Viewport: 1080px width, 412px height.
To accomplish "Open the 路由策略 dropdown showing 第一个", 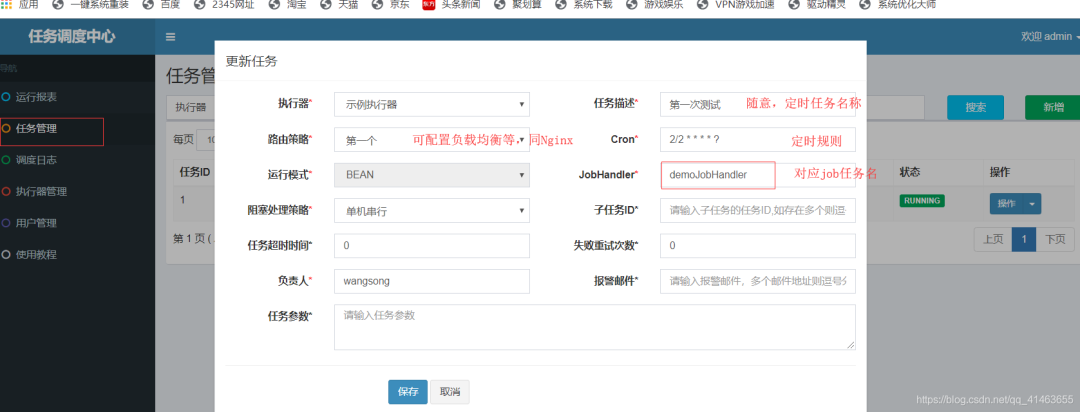I will point(432,140).
